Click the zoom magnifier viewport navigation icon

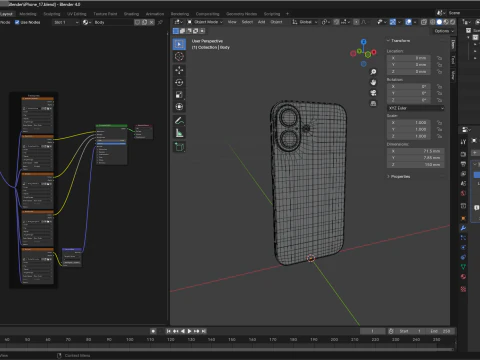coord(373,72)
